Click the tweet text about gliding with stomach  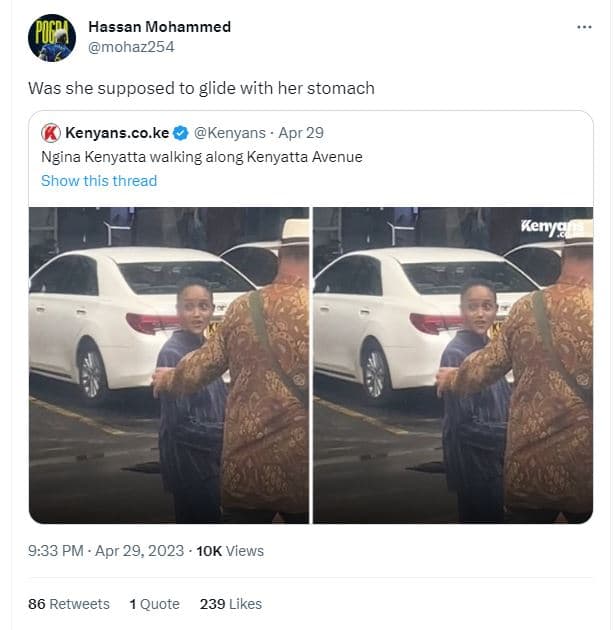(201, 88)
